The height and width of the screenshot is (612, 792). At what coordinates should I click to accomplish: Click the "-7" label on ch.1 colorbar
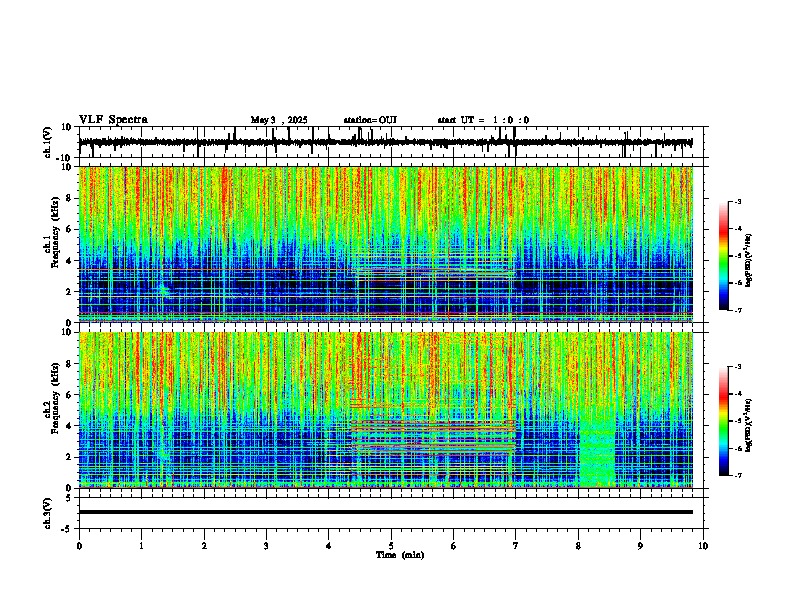coord(737,310)
